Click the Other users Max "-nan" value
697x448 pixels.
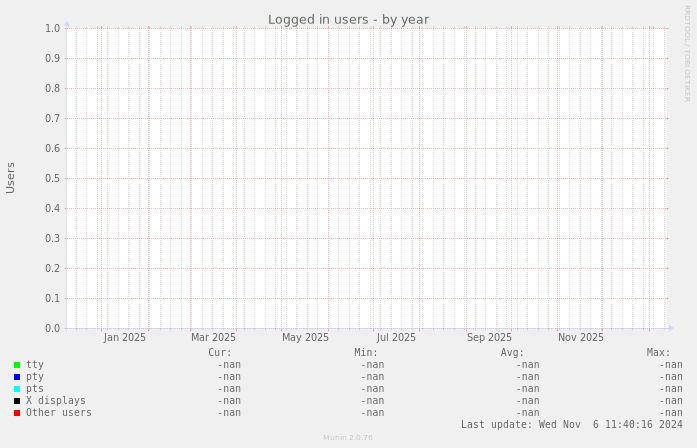[671, 413]
